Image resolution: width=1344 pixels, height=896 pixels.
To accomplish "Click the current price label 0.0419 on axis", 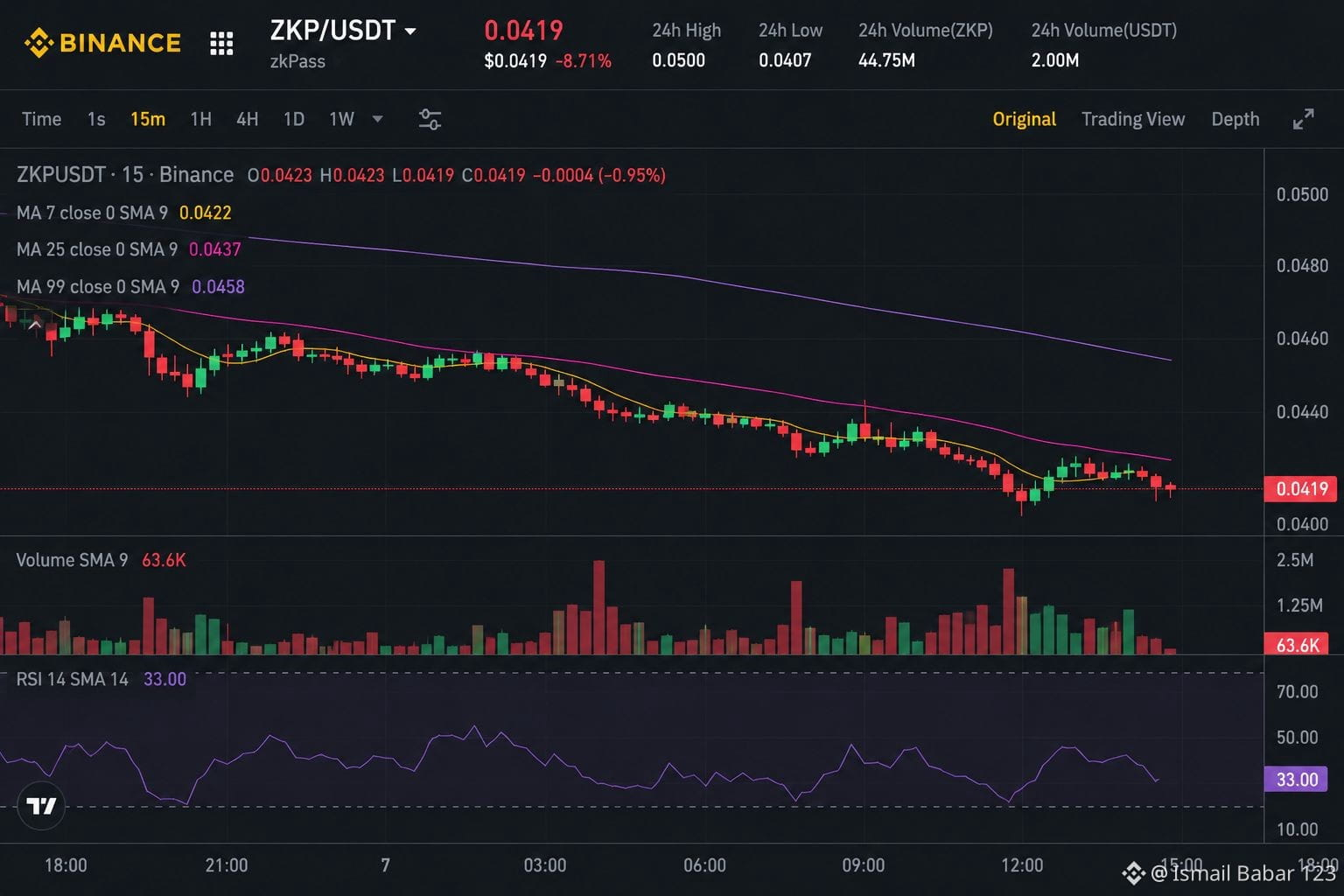I will (1301, 488).
